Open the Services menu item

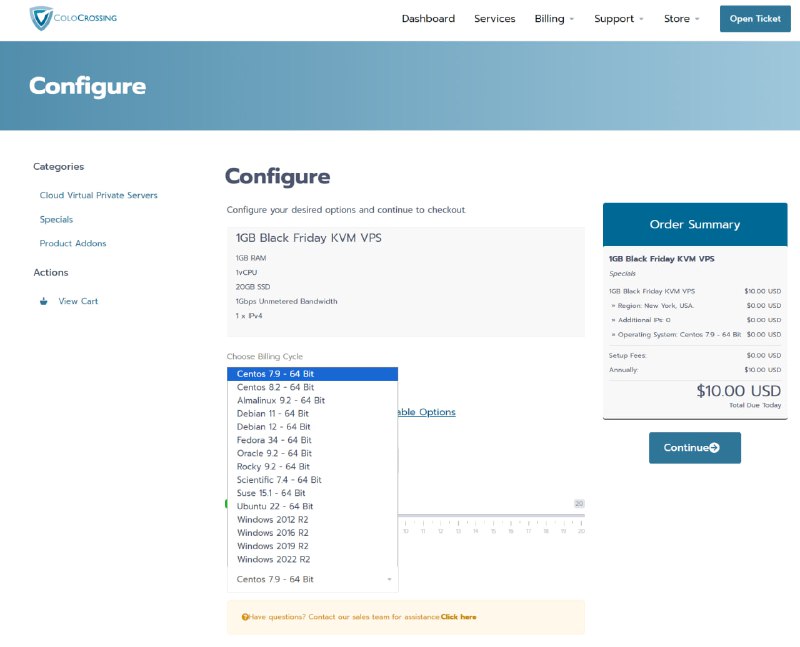[x=494, y=19]
